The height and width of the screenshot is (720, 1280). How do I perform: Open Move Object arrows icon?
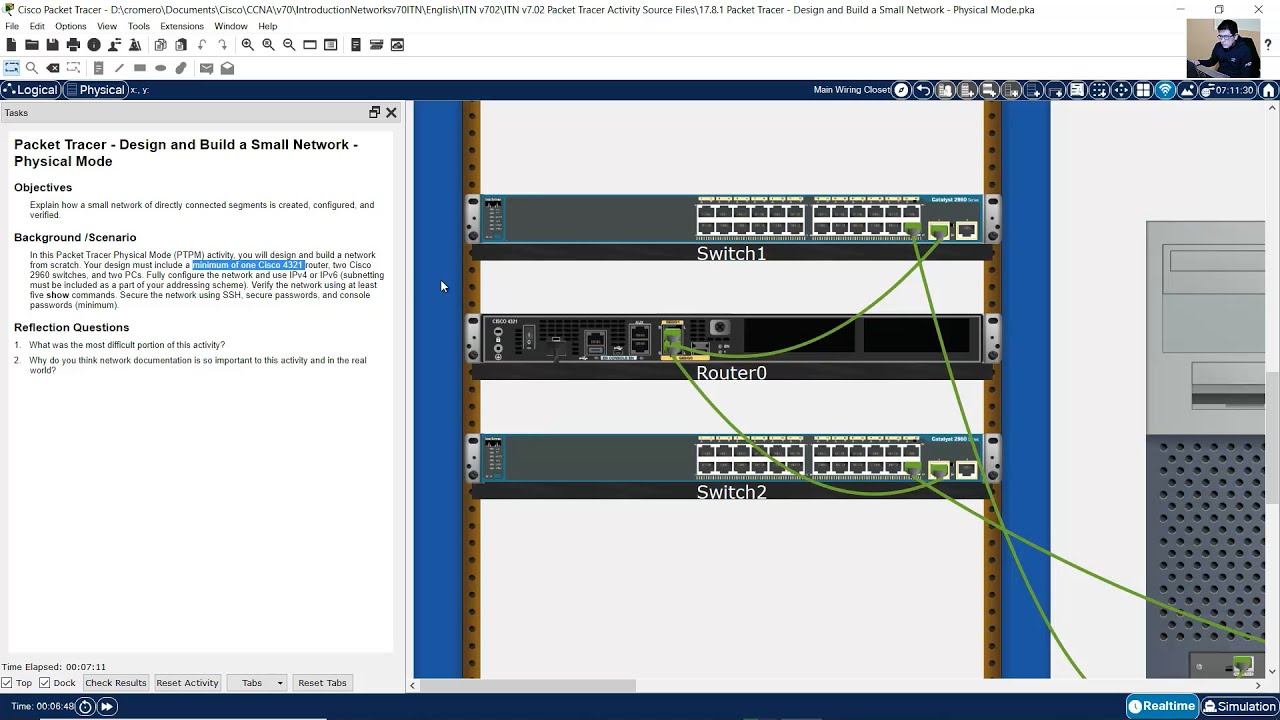coord(1121,90)
